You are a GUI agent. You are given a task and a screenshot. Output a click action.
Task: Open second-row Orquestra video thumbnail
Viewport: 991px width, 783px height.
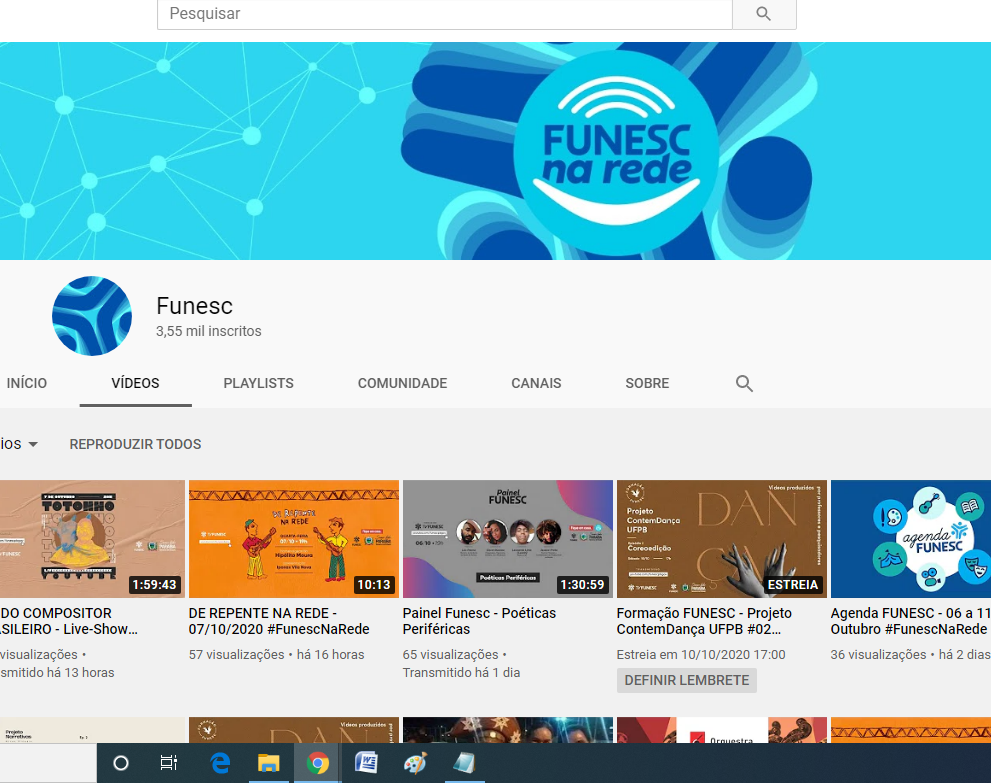click(x=722, y=730)
